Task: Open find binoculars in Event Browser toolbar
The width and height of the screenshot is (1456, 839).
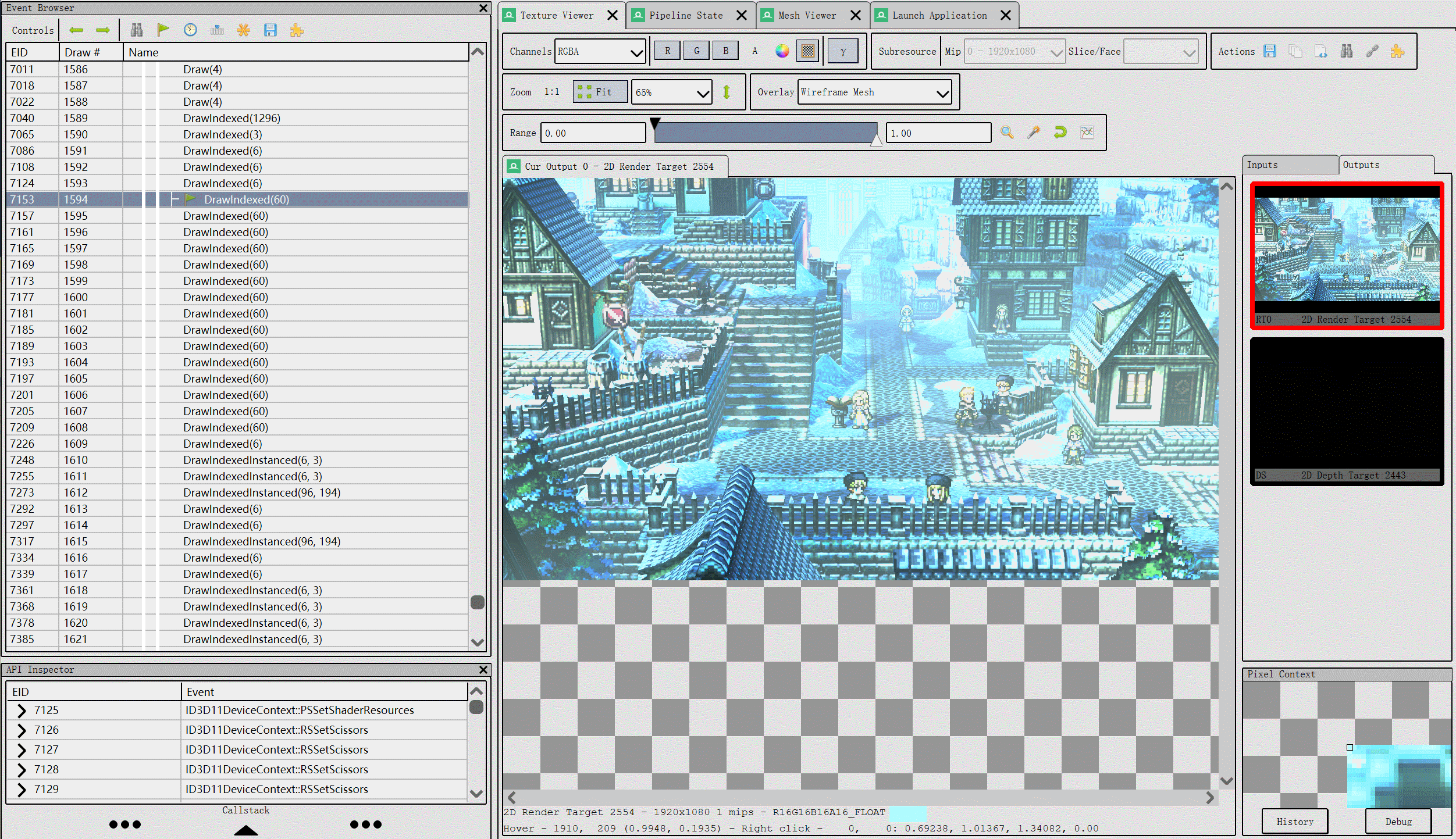Action: [x=137, y=30]
